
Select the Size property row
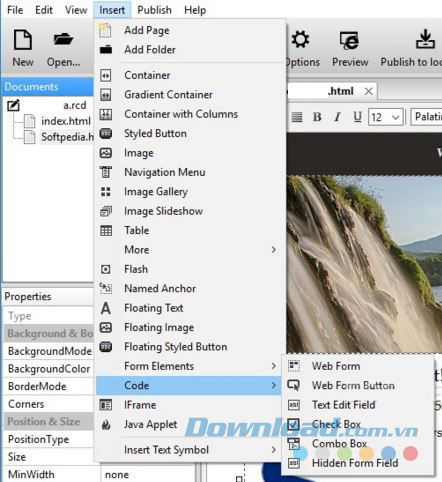pyautogui.click(x=49, y=457)
